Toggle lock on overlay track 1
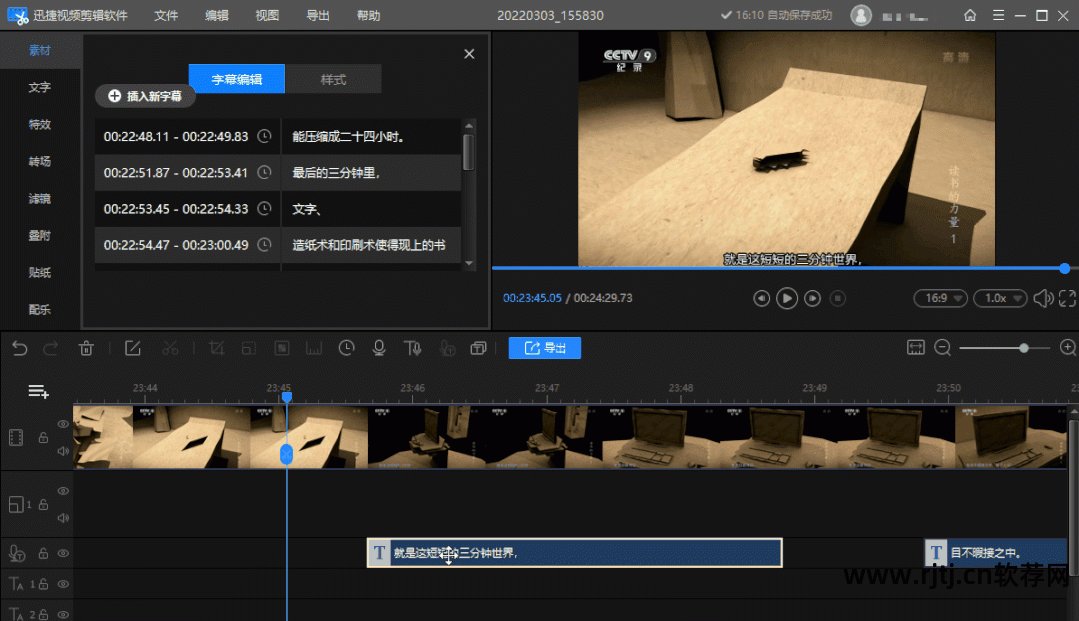Image resolution: width=1079 pixels, height=621 pixels. (x=43, y=505)
